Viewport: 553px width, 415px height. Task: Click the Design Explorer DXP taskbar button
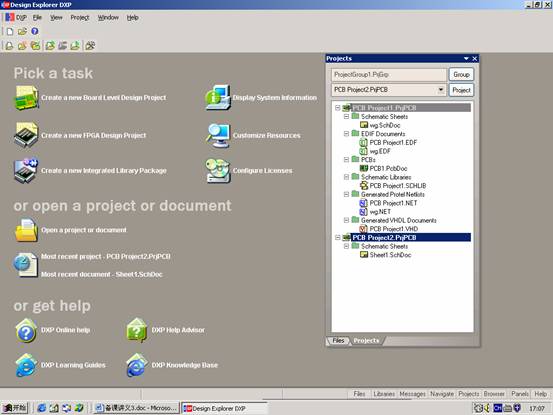[x=224, y=408]
